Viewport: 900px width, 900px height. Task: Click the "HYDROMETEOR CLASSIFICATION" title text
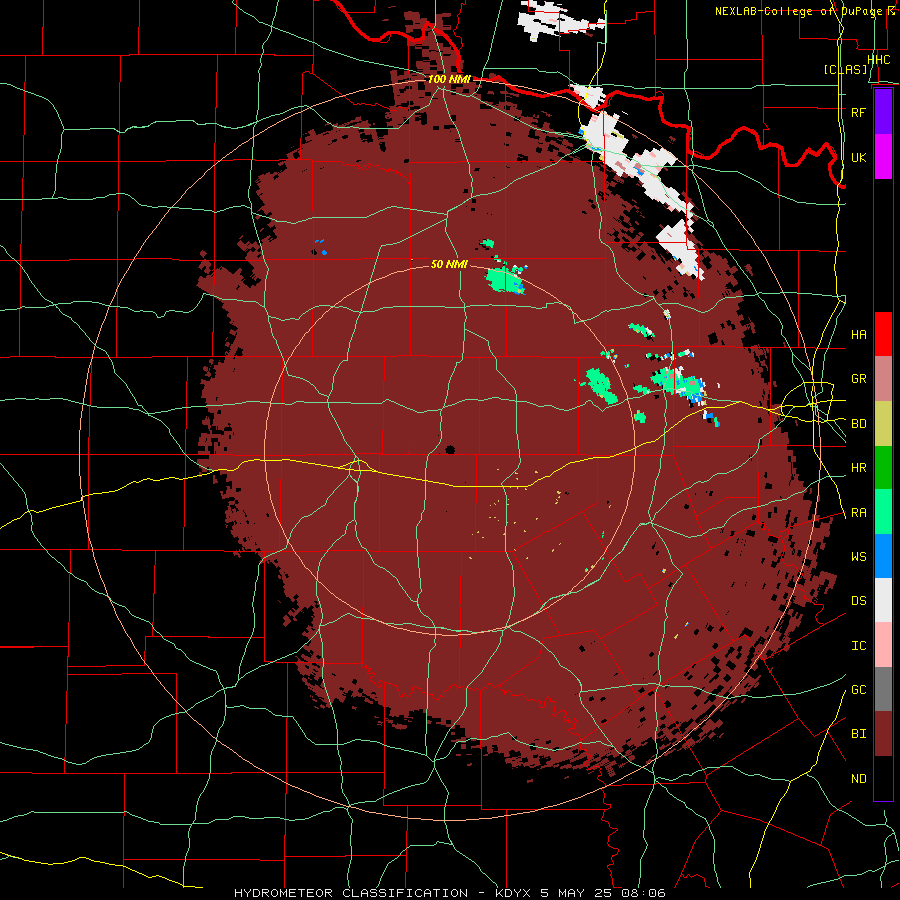coord(351,893)
